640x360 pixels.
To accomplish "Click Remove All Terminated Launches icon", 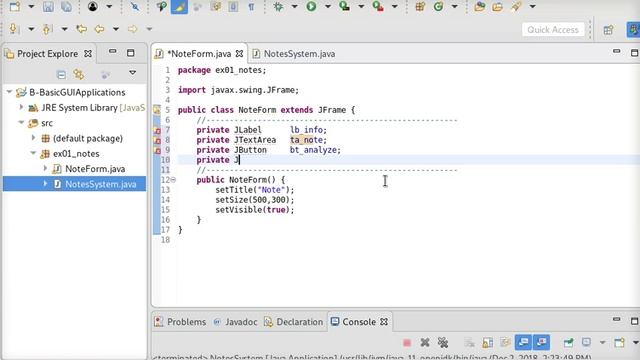I will (443, 342).
